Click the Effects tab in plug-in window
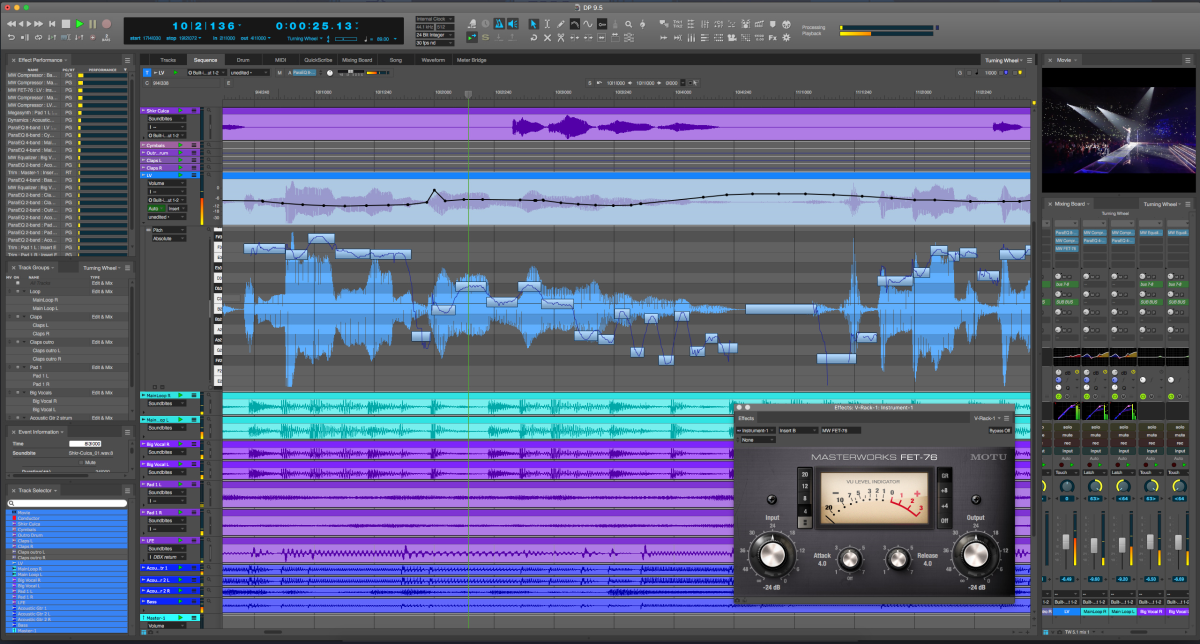Image resolution: width=1200 pixels, height=644 pixels. (x=746, y=418)
